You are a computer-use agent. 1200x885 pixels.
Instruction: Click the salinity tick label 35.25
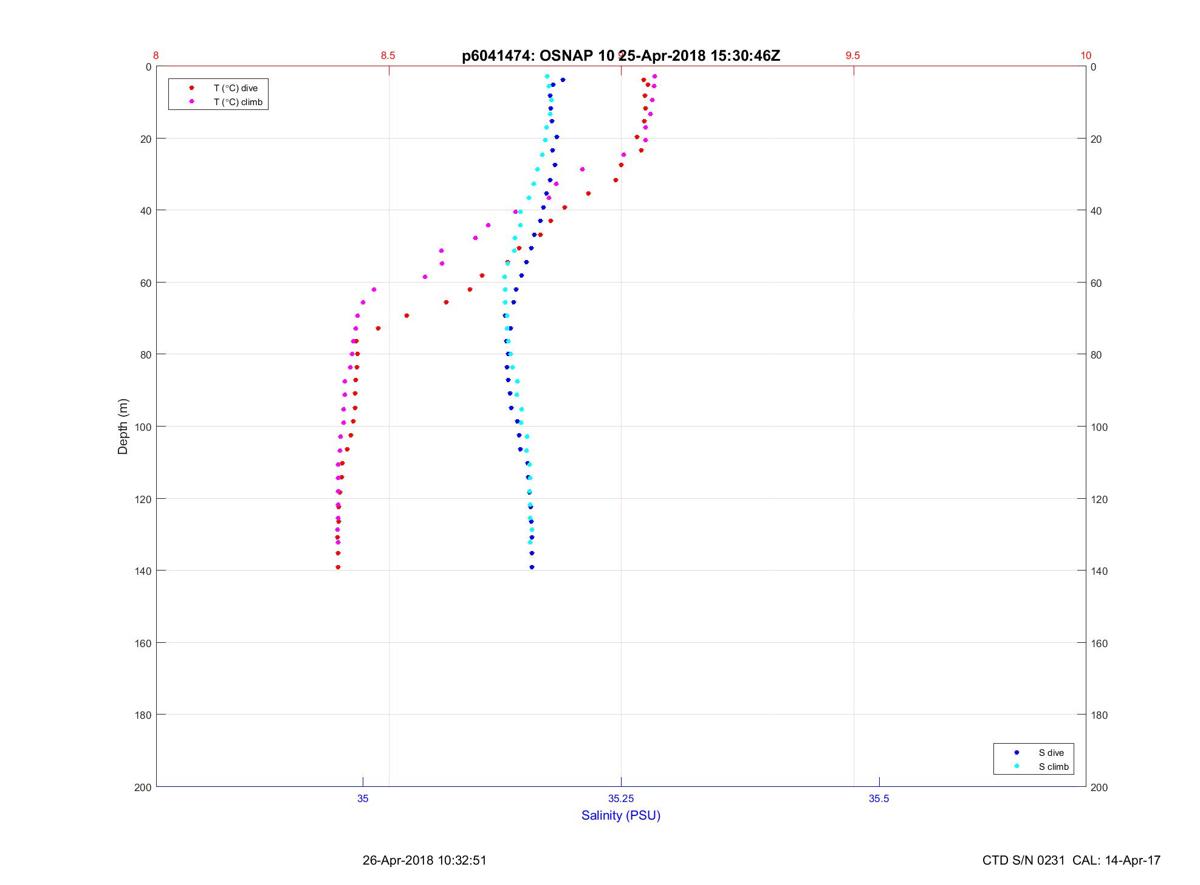click(621, 798)
